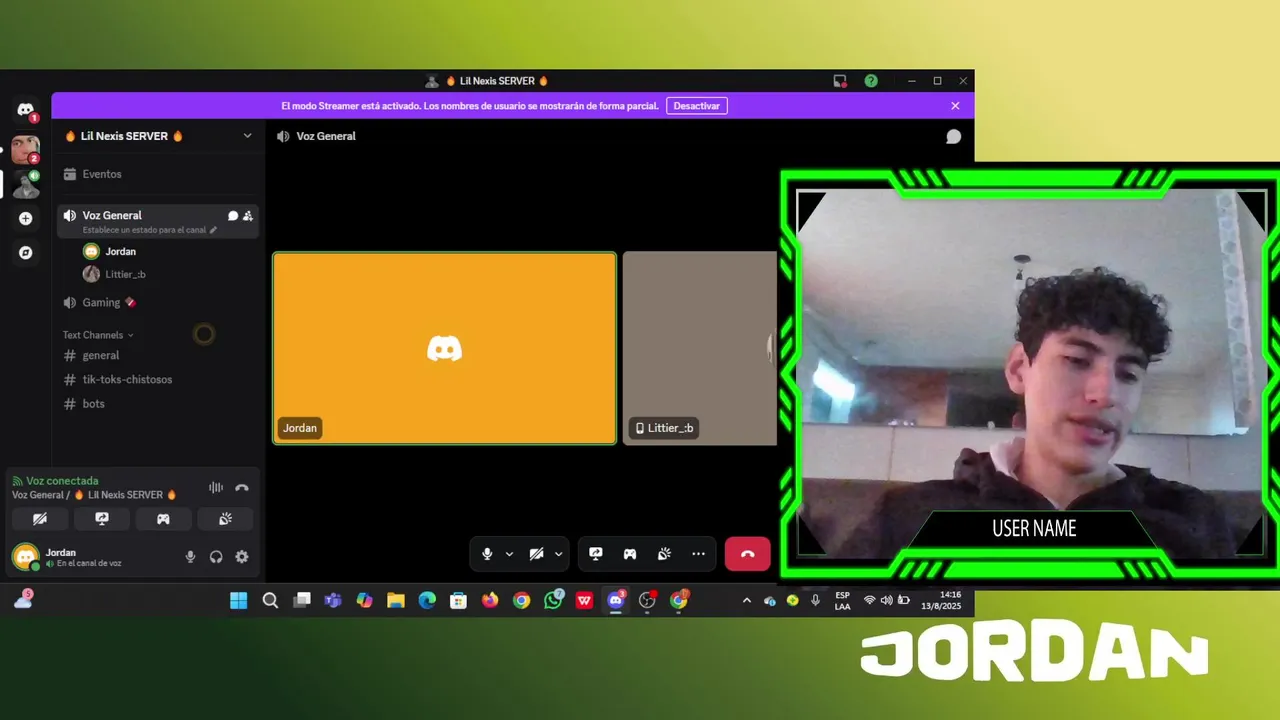Open camera options dropdown arrow in call bar
The image size is (1280, 720).
[x=558, y=554]
